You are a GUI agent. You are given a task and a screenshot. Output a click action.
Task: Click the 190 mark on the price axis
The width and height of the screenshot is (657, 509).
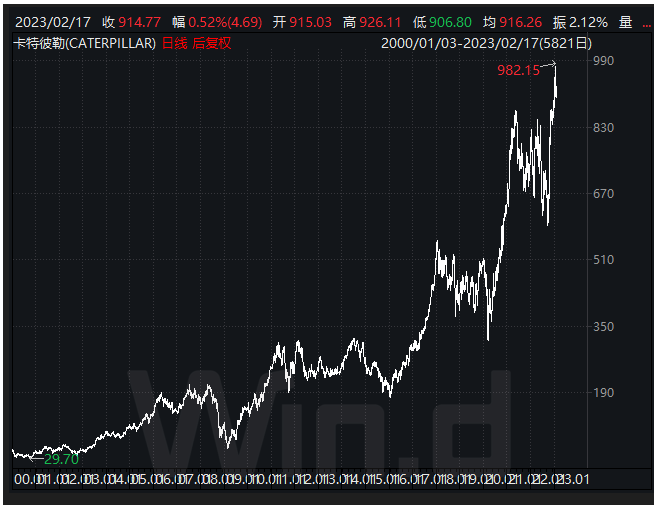[603, 393]
